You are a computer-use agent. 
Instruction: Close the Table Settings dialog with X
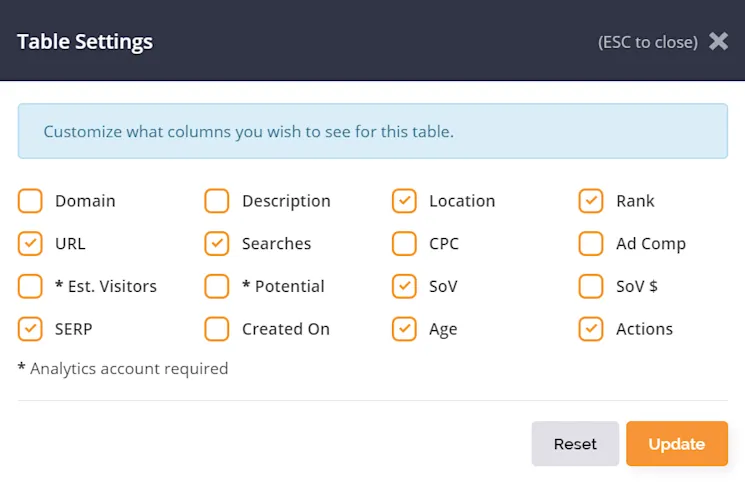(718, 41)
